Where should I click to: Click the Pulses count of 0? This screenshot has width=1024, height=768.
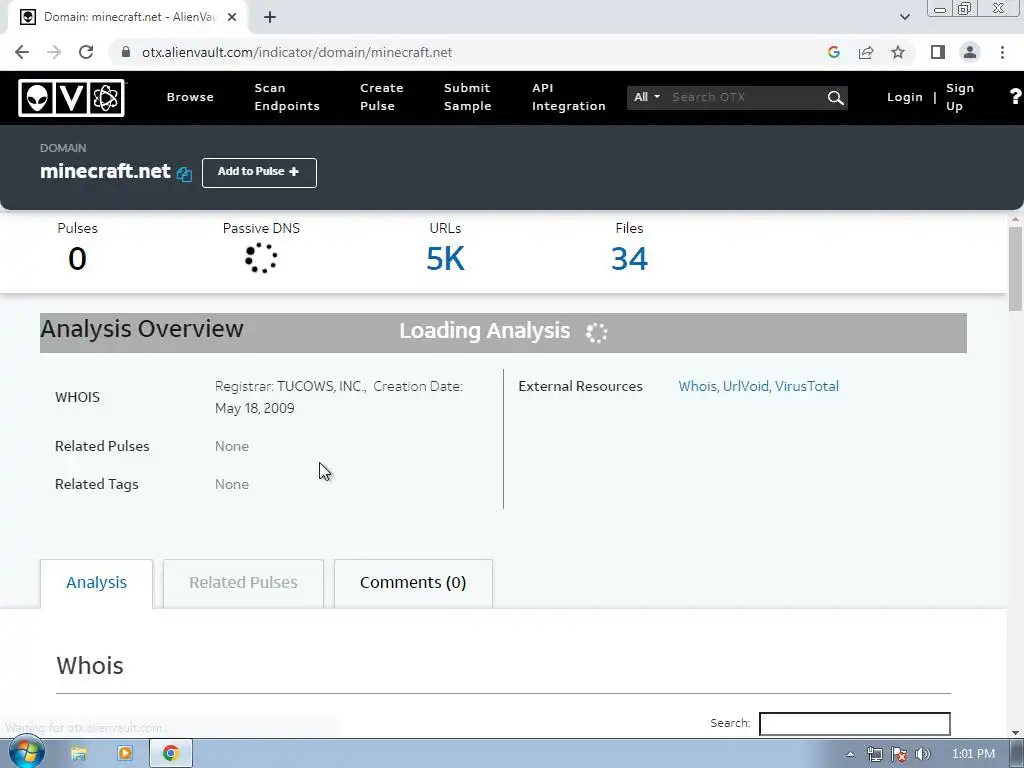click(77, 259)
